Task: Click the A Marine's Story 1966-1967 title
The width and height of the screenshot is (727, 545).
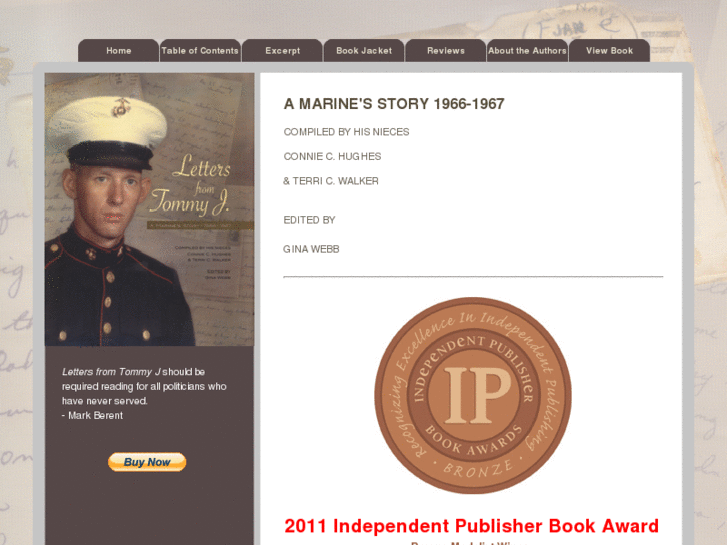Action: 394,104
